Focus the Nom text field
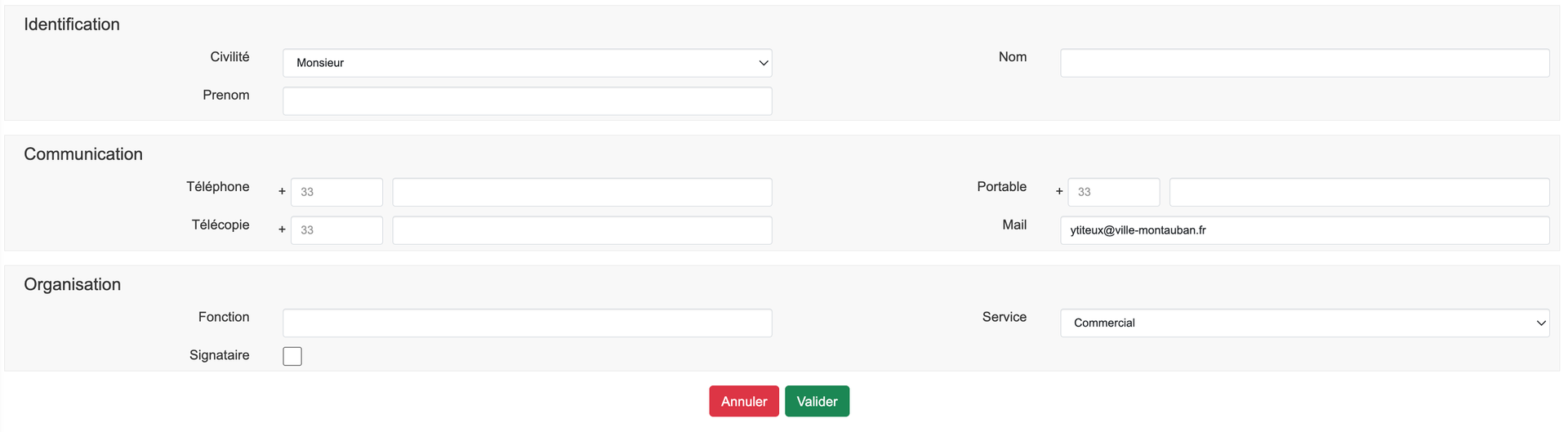 1304,63
